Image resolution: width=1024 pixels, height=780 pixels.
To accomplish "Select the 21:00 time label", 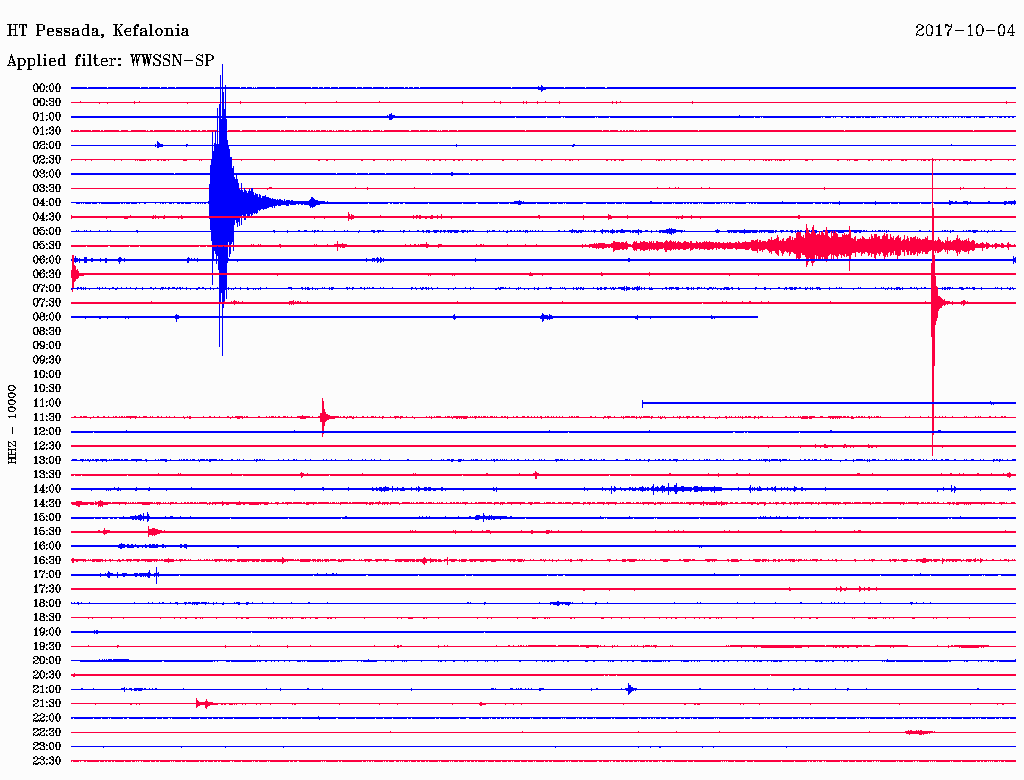I will coord(47,690).
